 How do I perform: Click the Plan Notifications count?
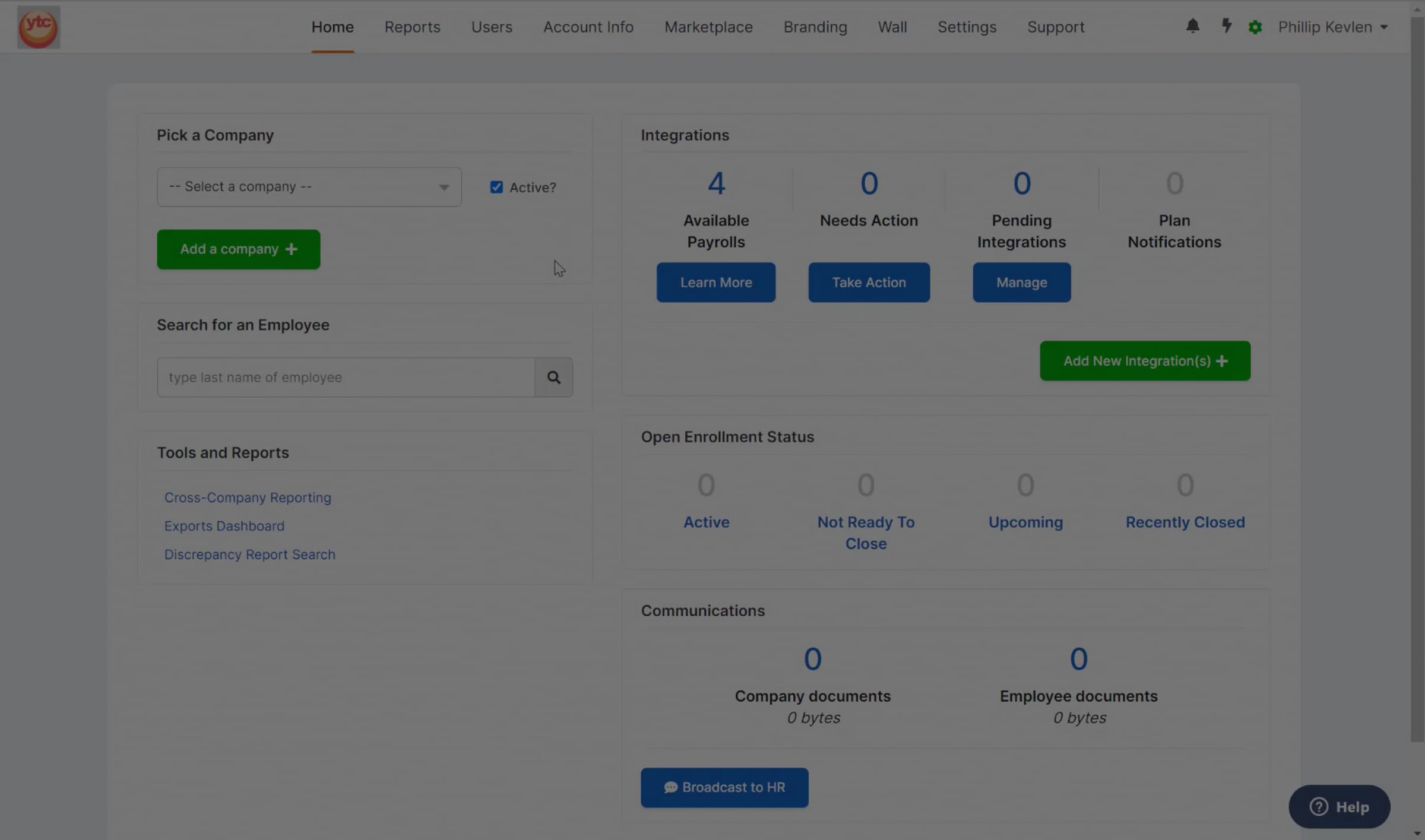1174,183
